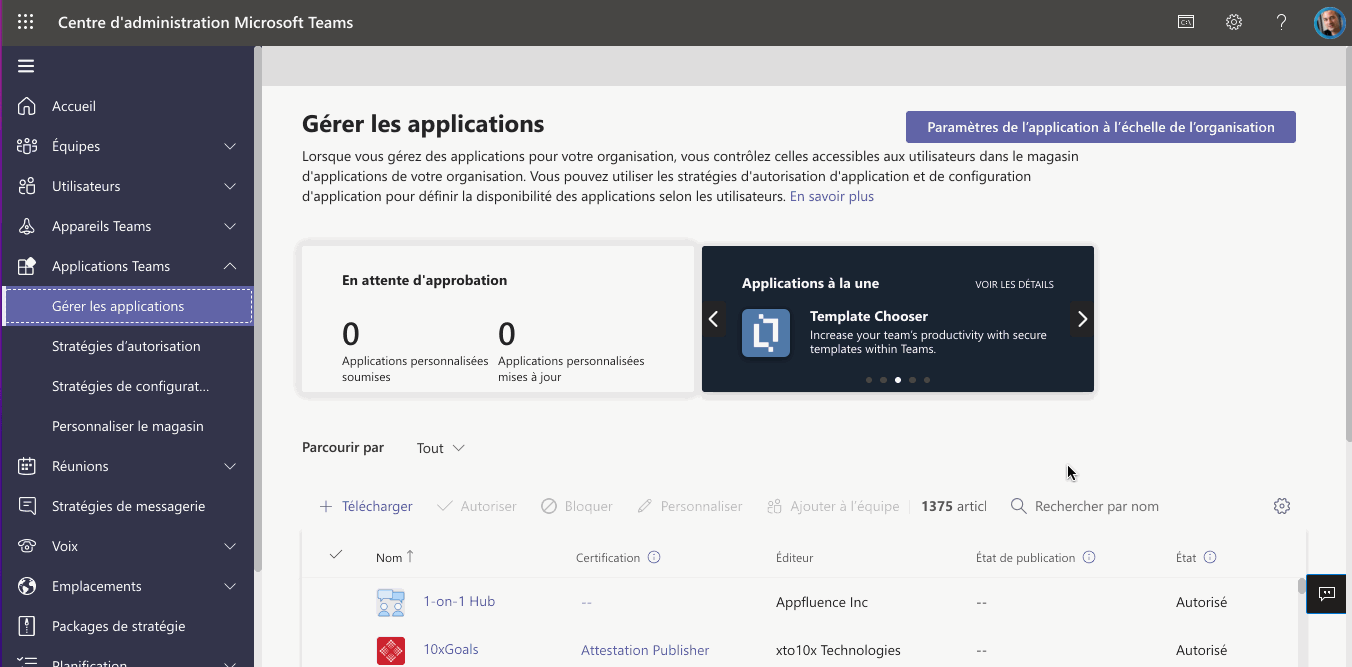Viewport: 1352px width, 667px height.
Task: Expand the Utilisateurs menu chevron
Action: (x=230, y=186)
